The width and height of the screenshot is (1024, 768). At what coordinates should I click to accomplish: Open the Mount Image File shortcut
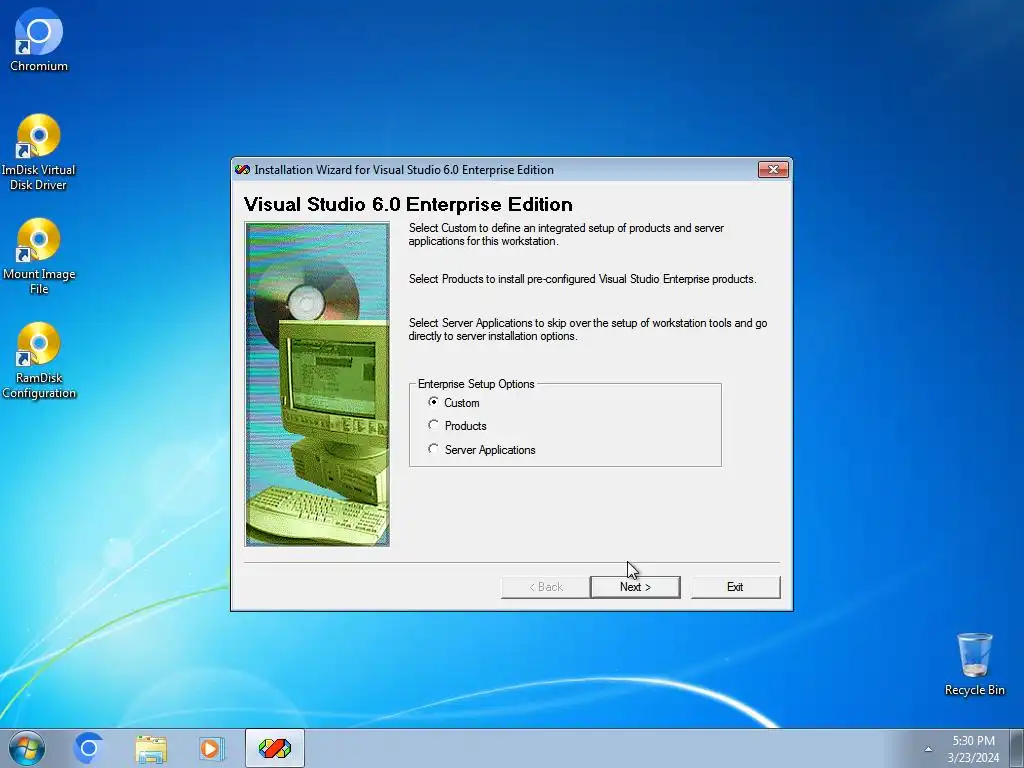(39, 256)
